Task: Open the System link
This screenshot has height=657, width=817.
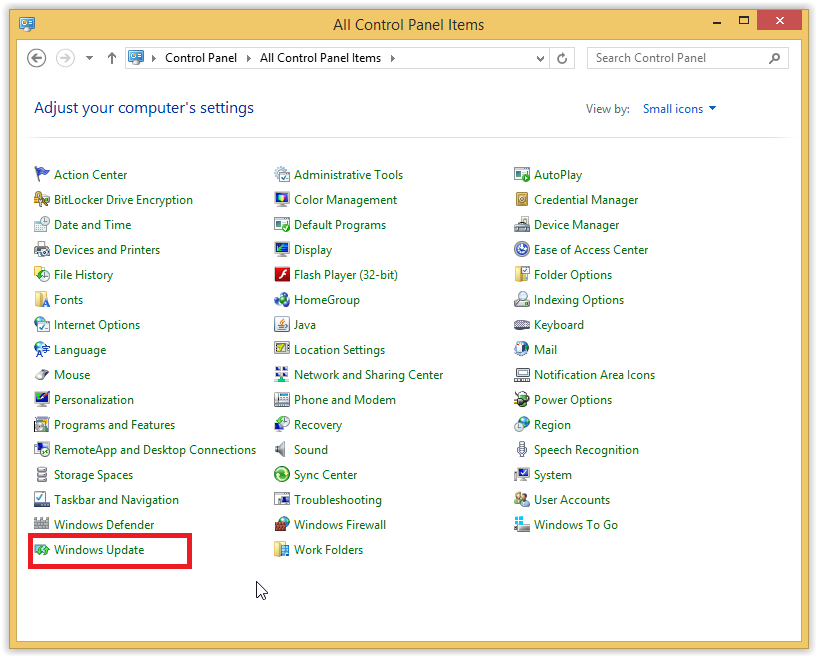Action: pos(552,475)
